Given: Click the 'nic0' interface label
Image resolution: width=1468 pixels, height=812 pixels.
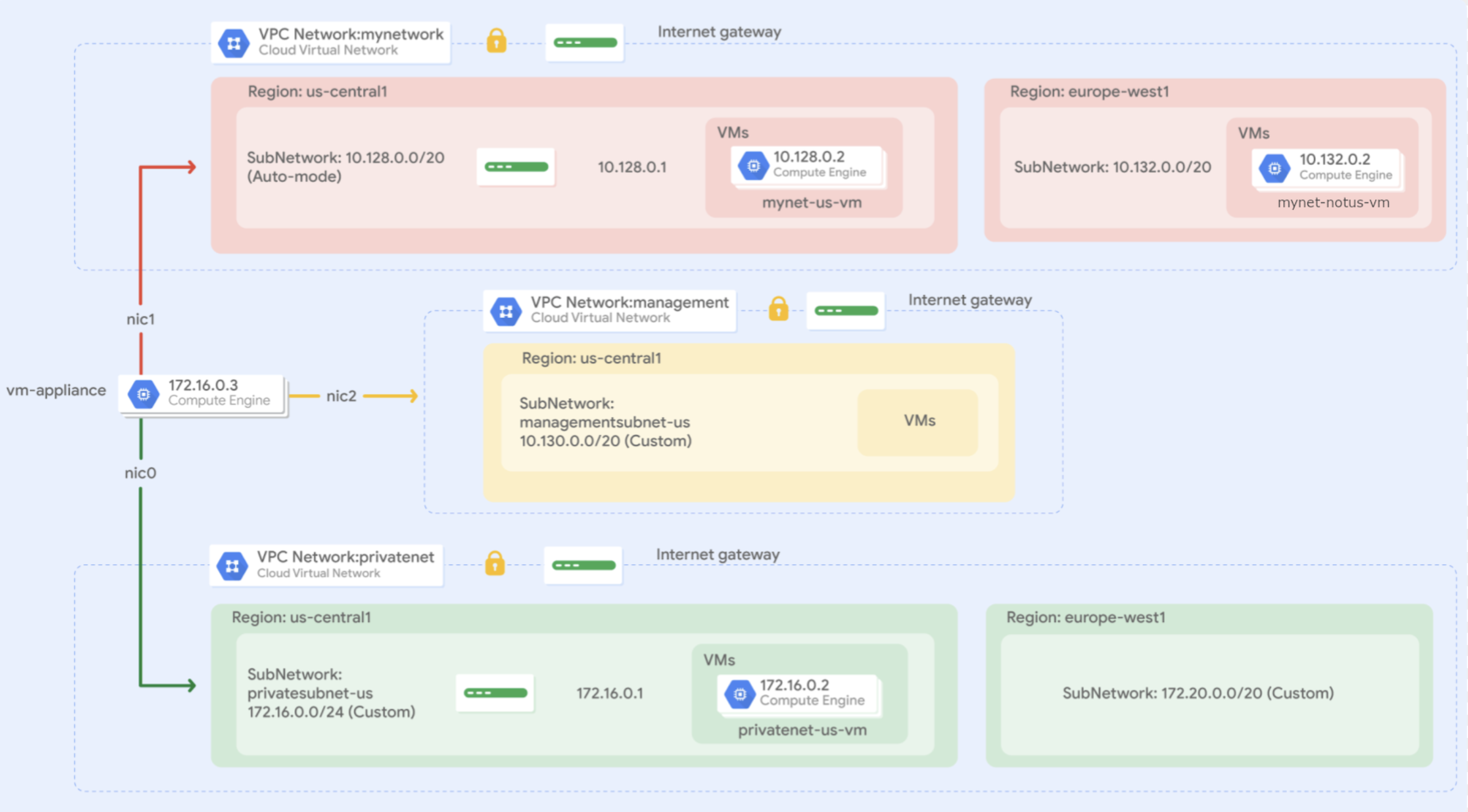Looking at the screenshot, I should (x=140, y=473).
